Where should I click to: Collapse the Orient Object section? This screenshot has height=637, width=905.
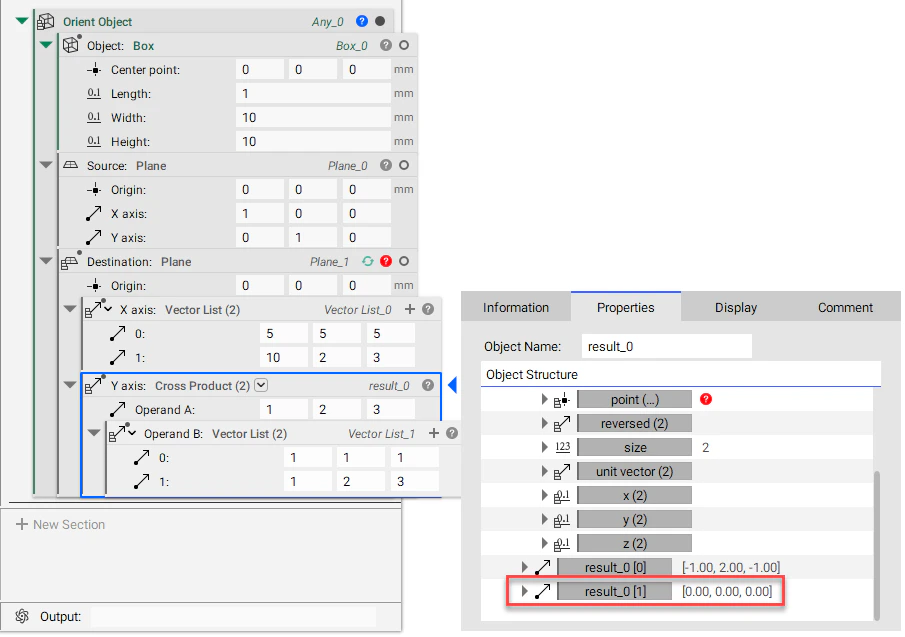22,21
